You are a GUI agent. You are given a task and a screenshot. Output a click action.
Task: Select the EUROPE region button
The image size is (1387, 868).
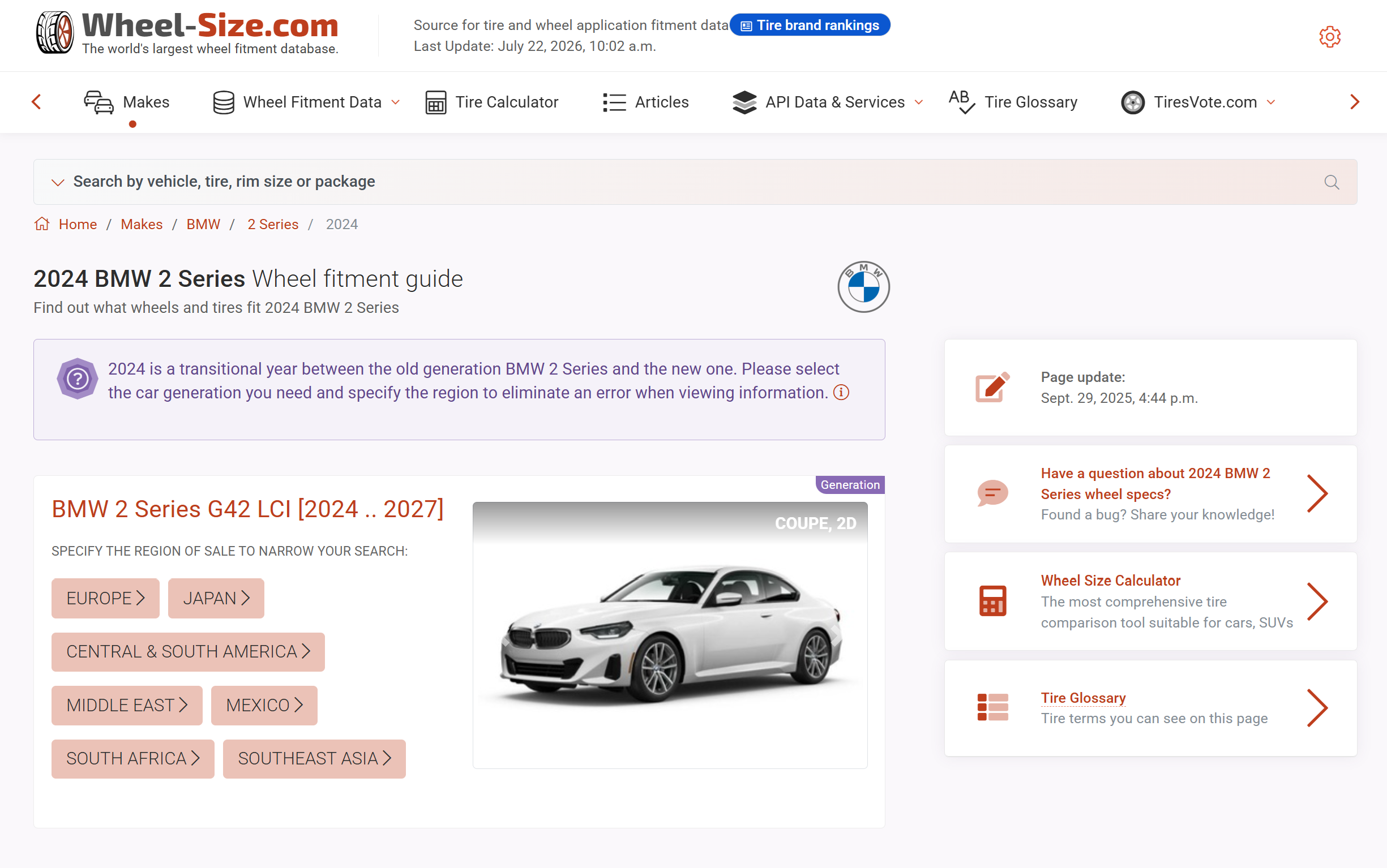click(x=105, y=598)
